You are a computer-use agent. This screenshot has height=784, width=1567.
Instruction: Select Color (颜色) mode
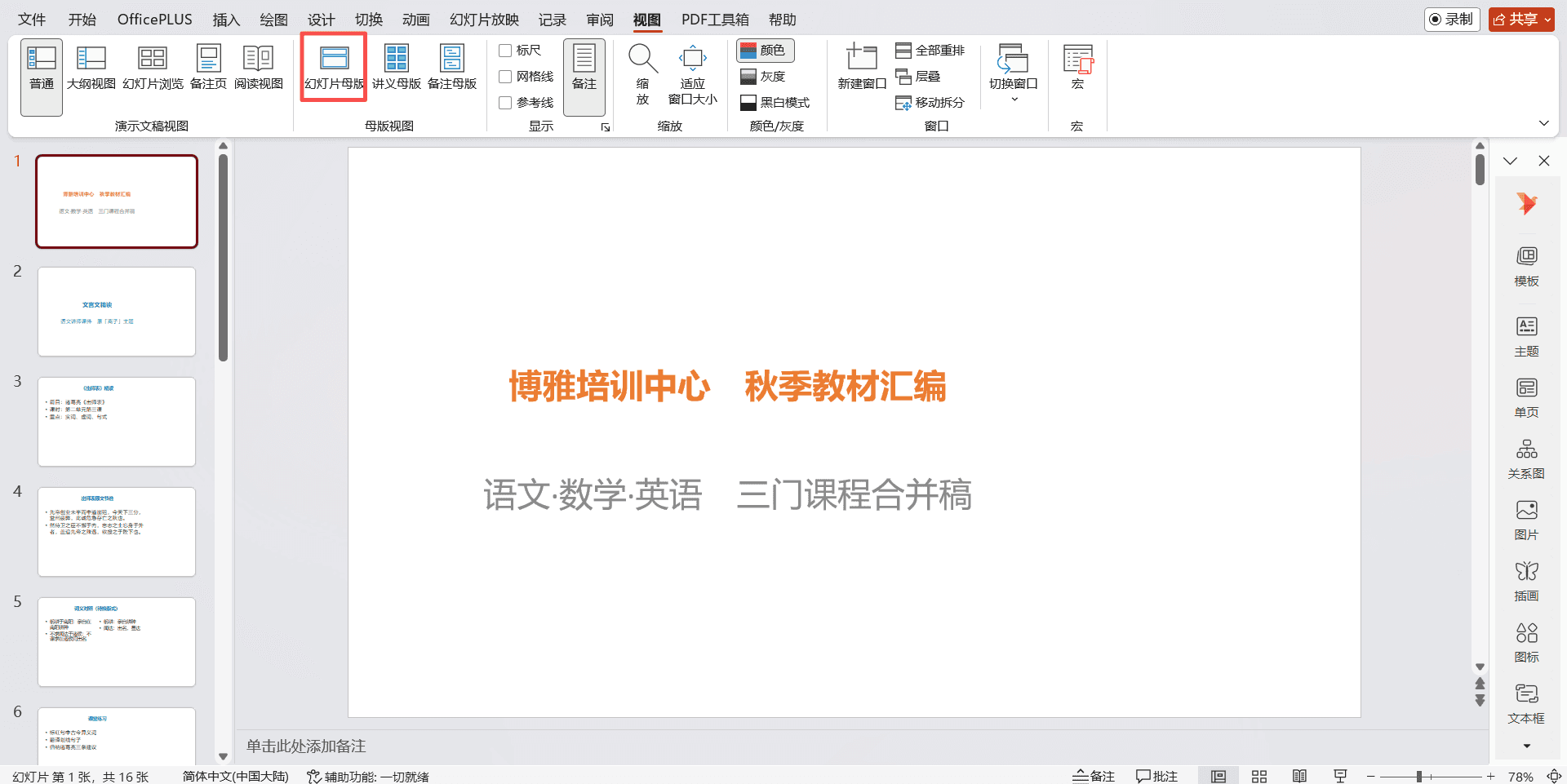coord(766,51)
